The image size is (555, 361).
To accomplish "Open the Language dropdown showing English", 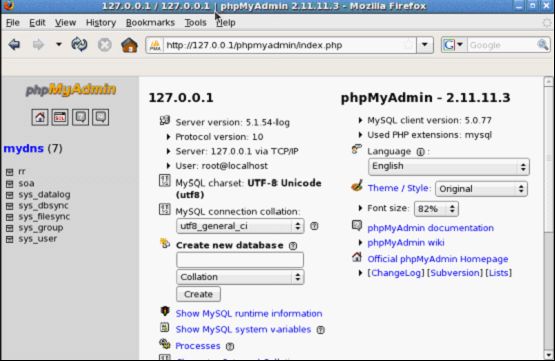I will 449,167.
